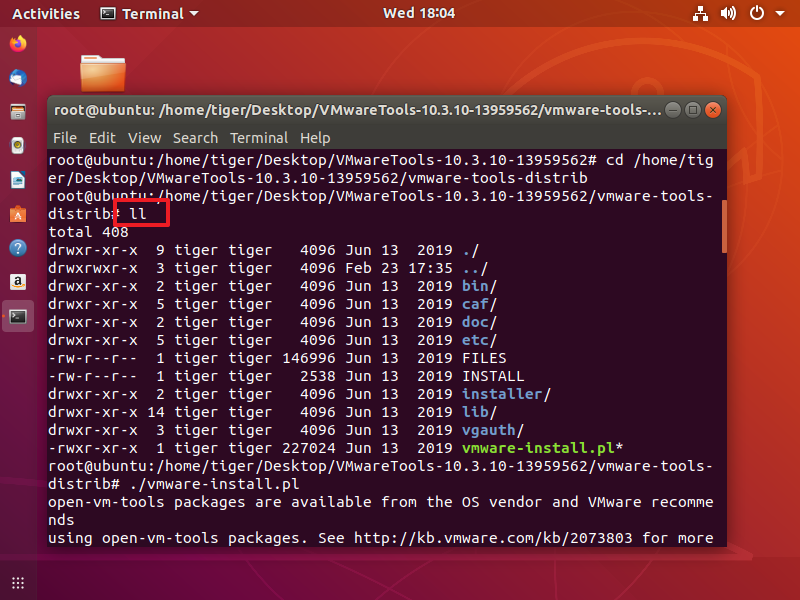Open Ubuntu Software from the dock
The image size is (800, 600).
[x=18, y=214]
